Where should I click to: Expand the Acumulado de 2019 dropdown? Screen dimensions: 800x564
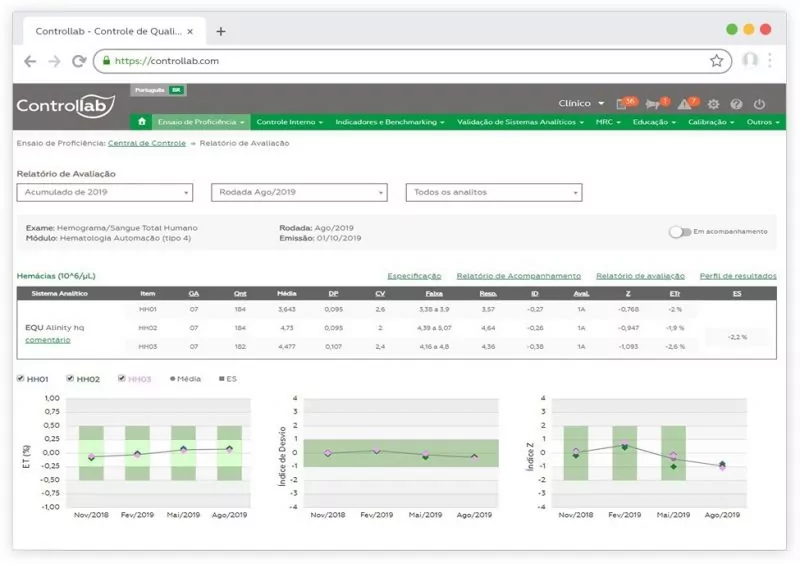click(x=105, y=193)
